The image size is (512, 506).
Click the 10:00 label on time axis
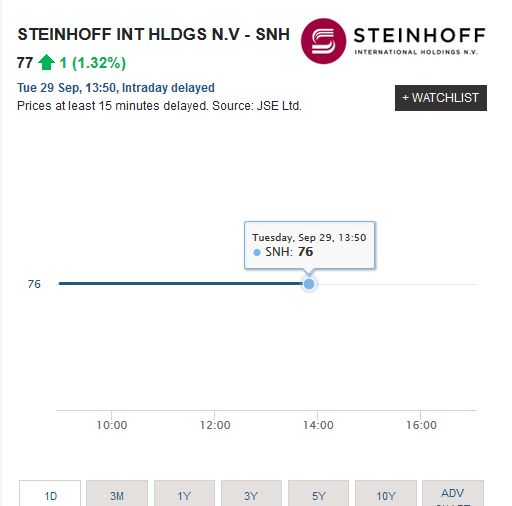pyautogui.click(x=112, y=425)
